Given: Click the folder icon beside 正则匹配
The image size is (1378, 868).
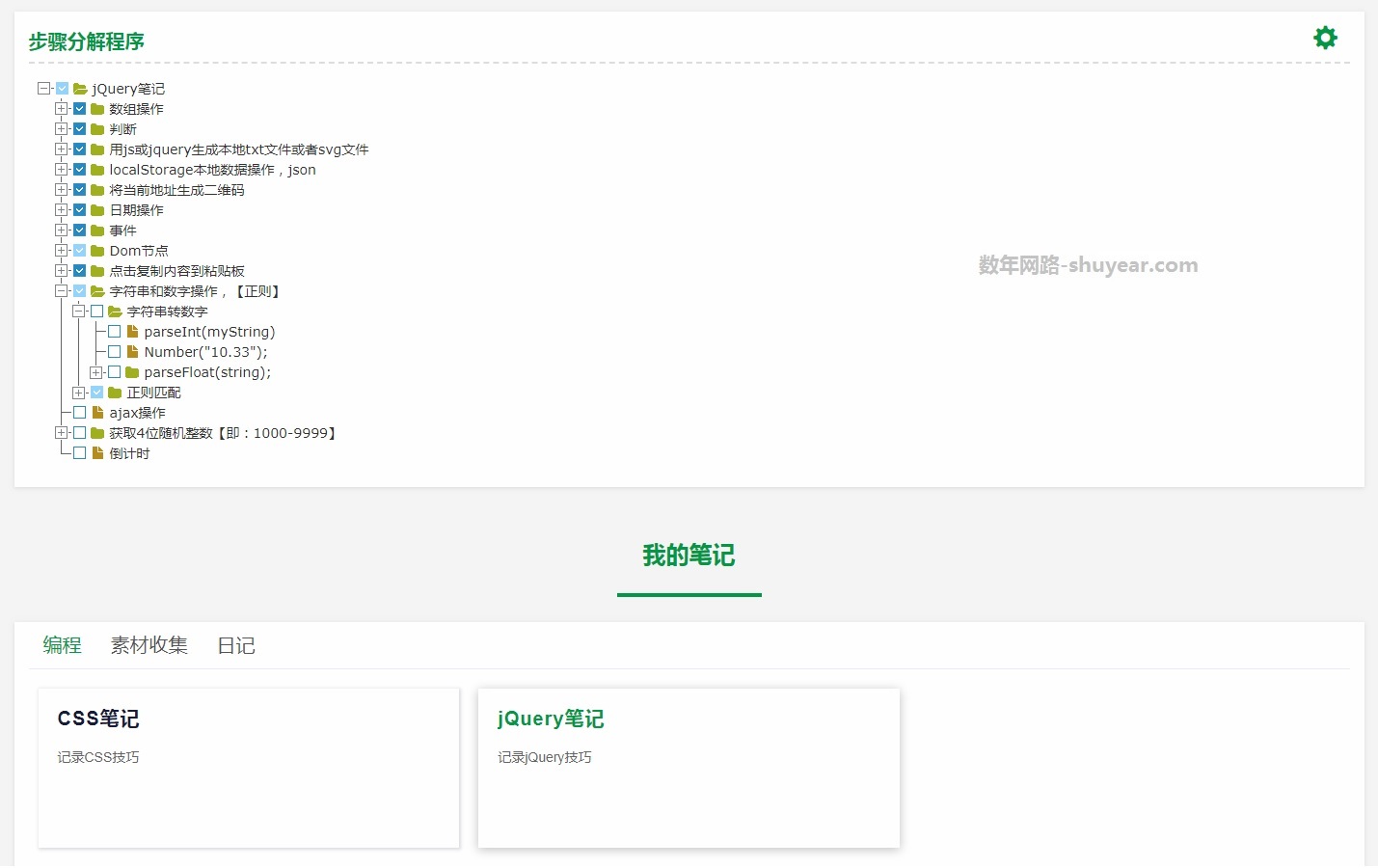Looking at the screenshot, I should (x=114, y=392).
